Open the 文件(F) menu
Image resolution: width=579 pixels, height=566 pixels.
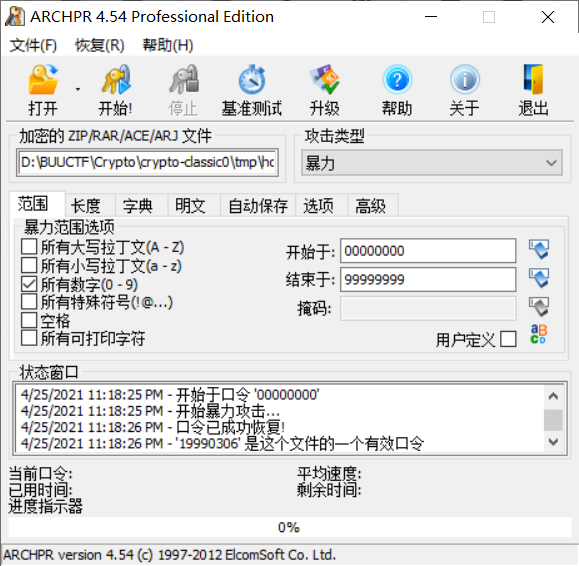[x=33, y=45]
